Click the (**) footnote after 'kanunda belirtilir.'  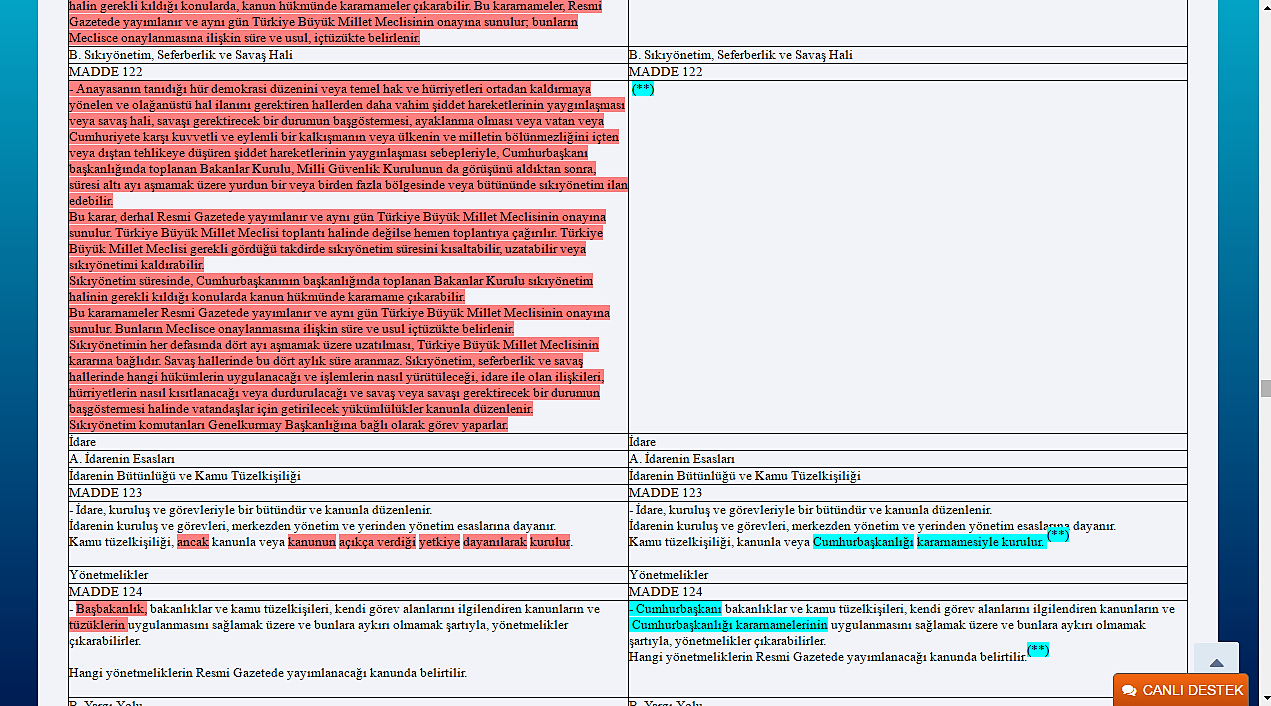click(1038, 651)
